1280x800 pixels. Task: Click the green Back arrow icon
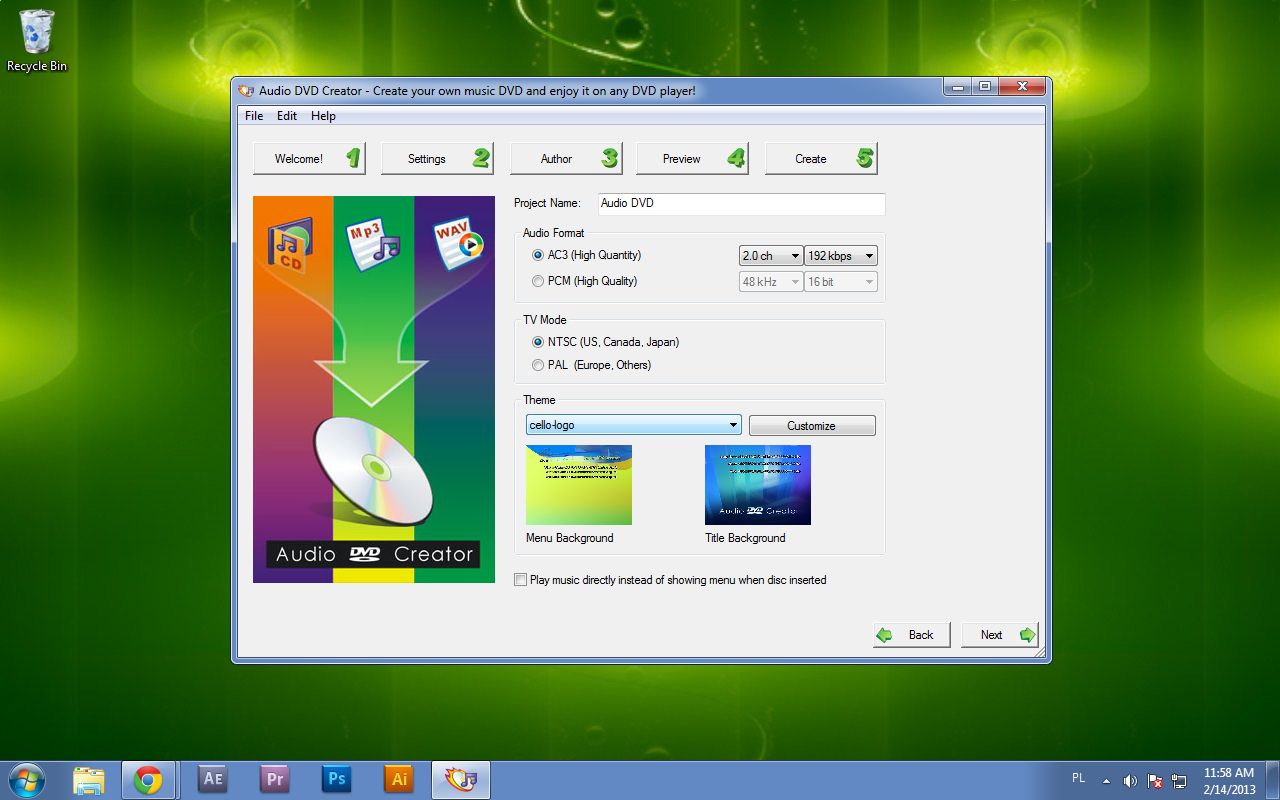pyautogui.click(x=884, y=635)
